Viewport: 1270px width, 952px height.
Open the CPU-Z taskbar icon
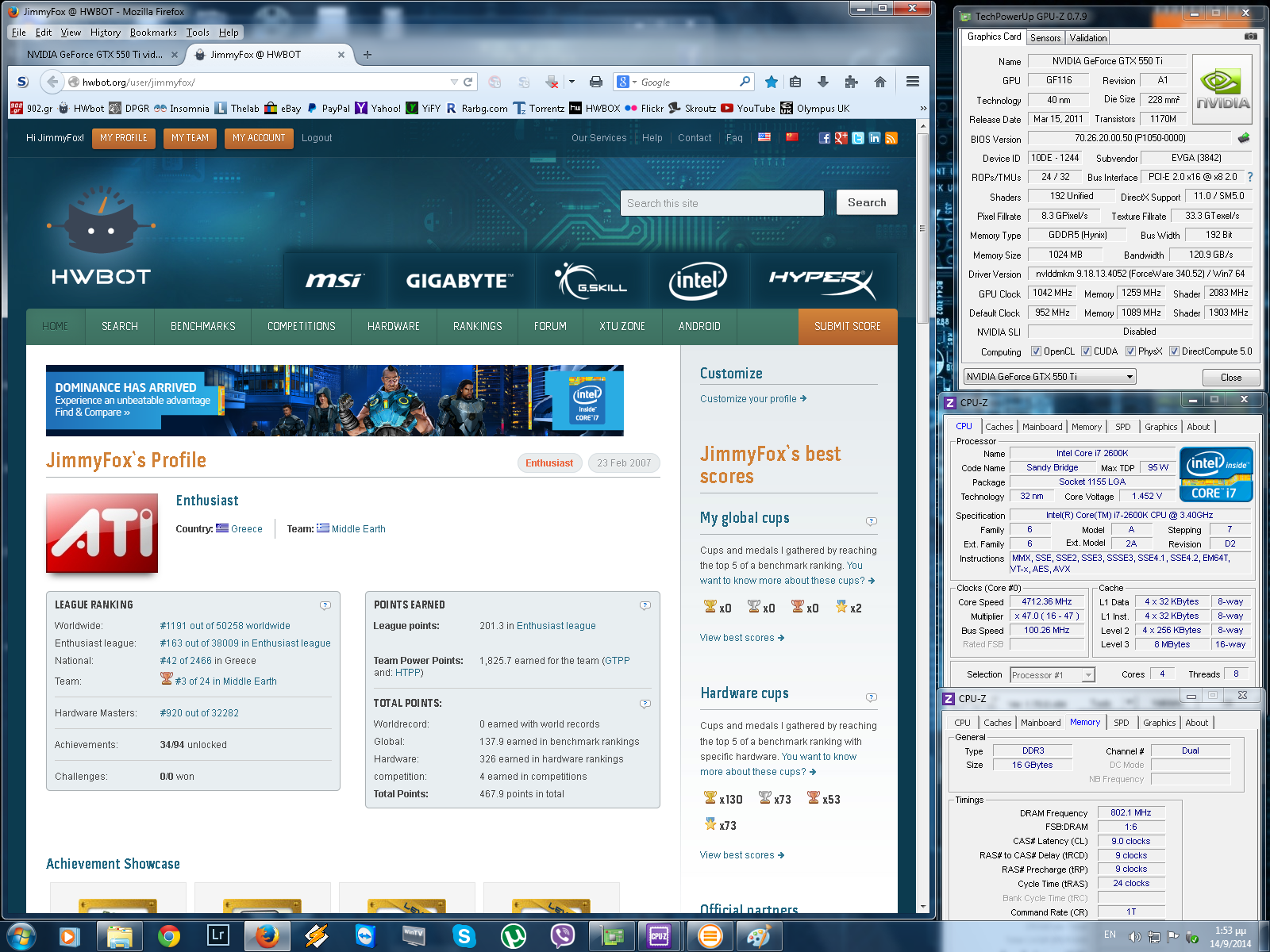(x=659, y=936)
